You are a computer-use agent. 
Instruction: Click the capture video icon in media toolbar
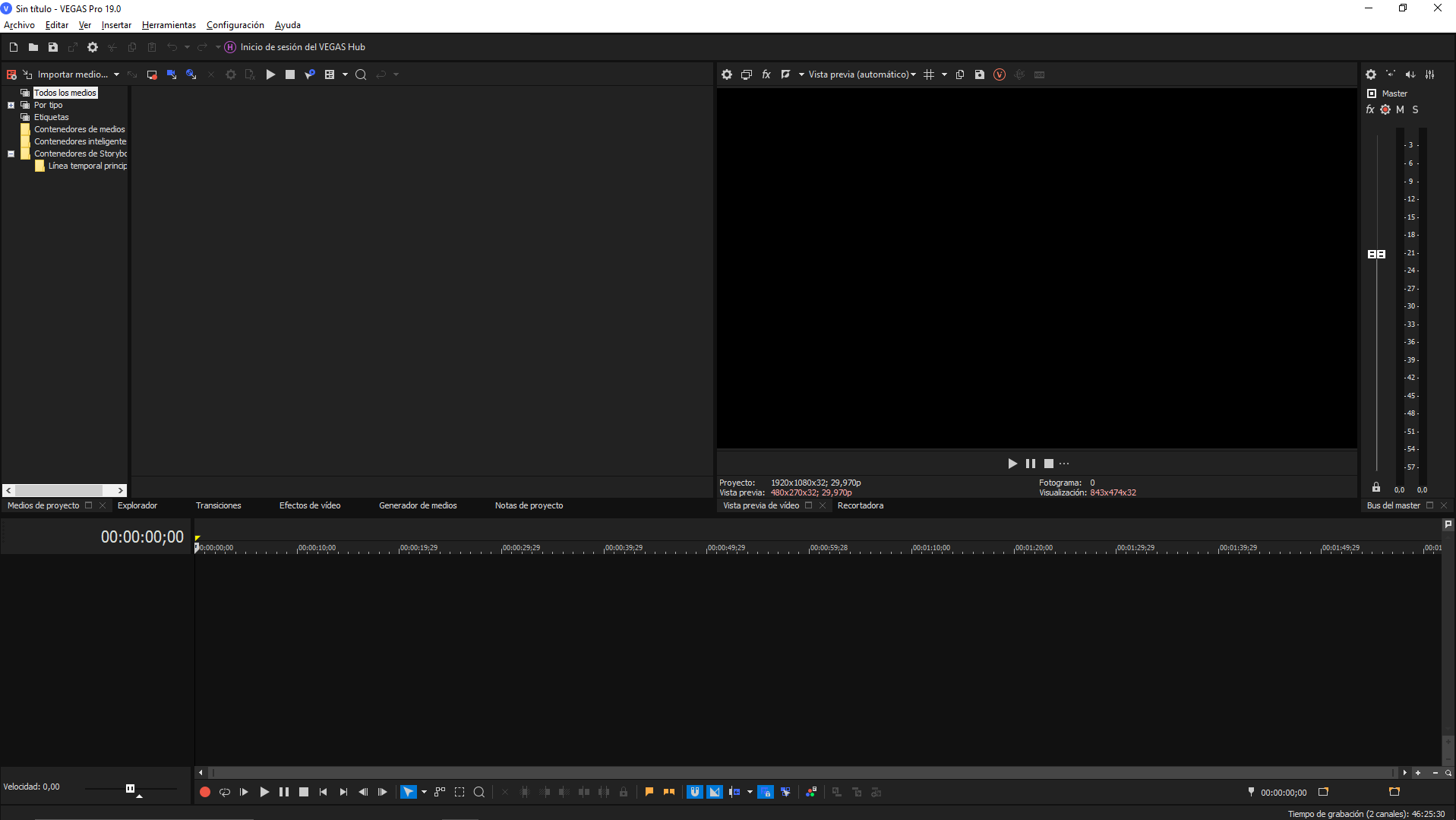coord(152,74)
